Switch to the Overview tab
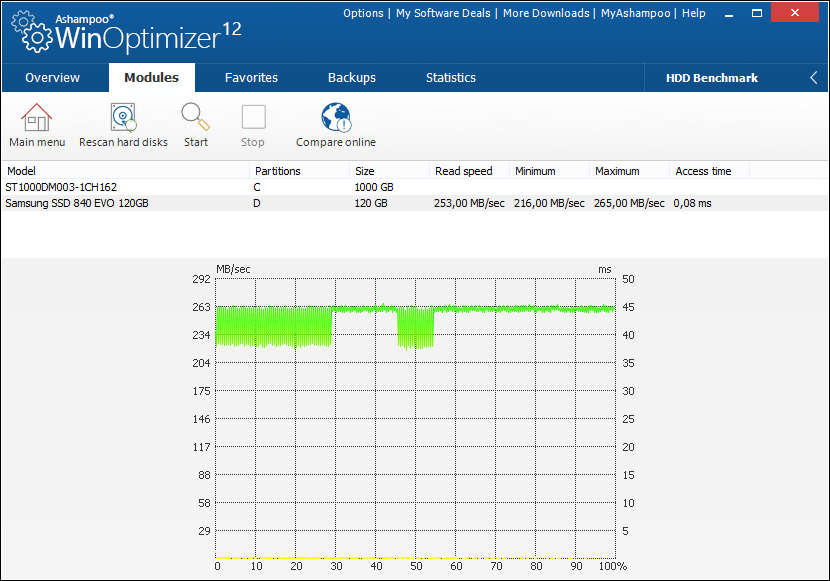The height and width of the screenshot is (581, 830). [52, 78]
